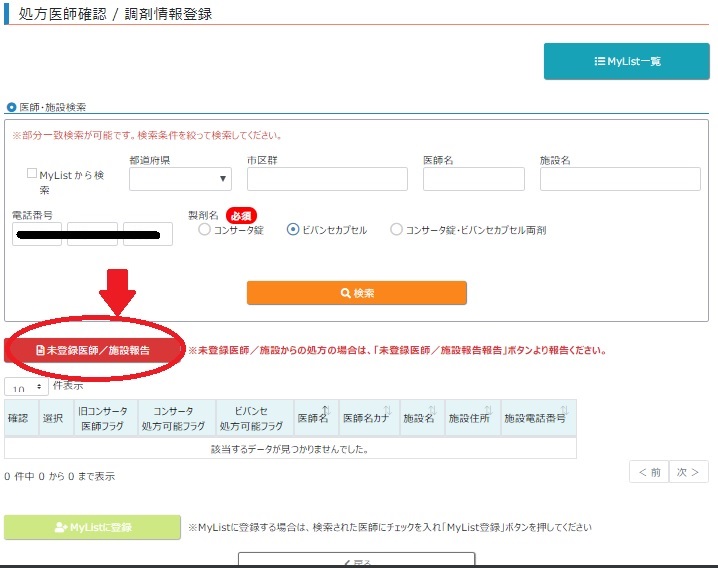Sort the table by 医師名カナ column
The height and width of the screenshot is (568, 718).
tap(365, 418)
